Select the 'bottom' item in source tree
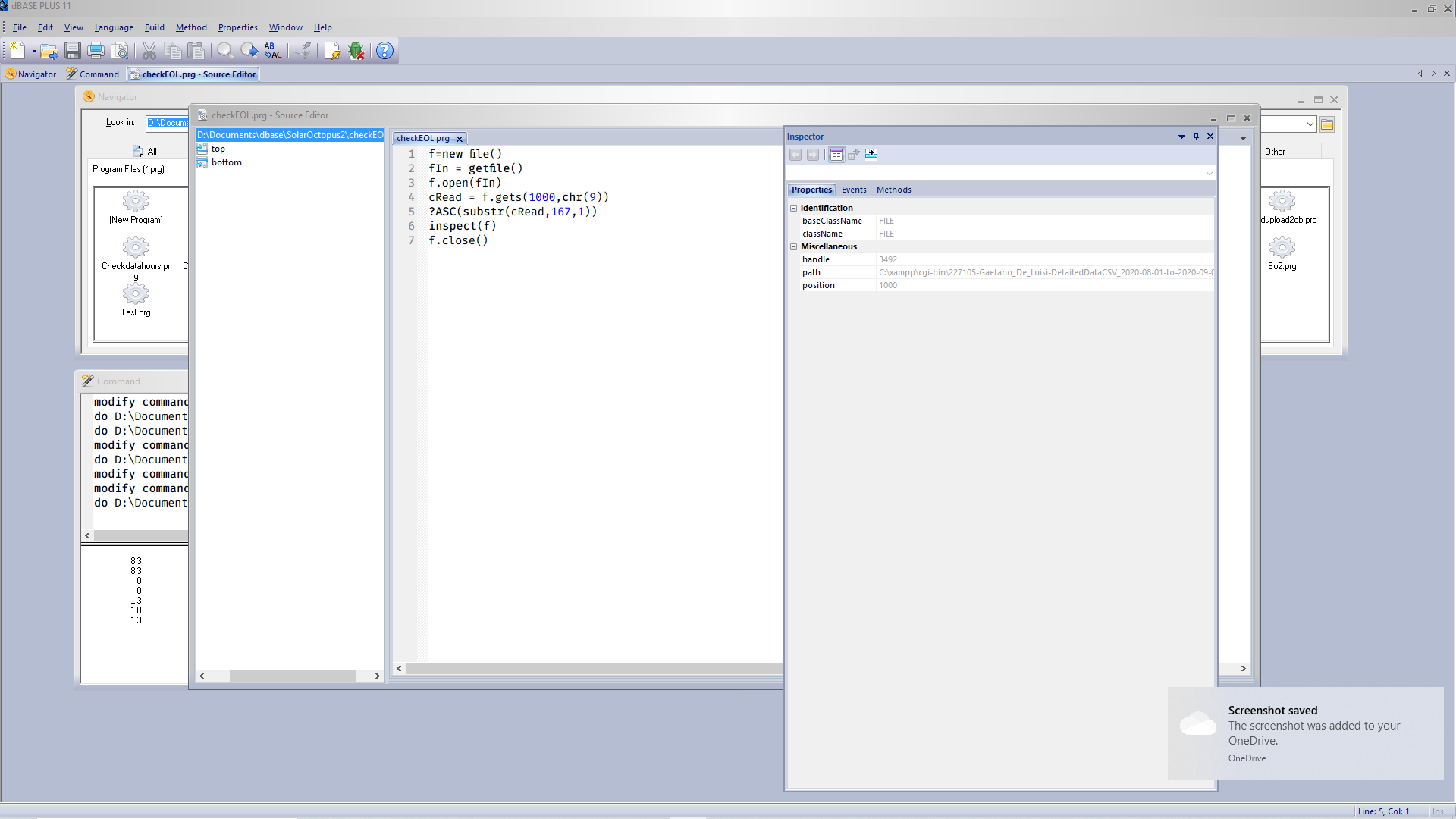 [x=226, y=162]
